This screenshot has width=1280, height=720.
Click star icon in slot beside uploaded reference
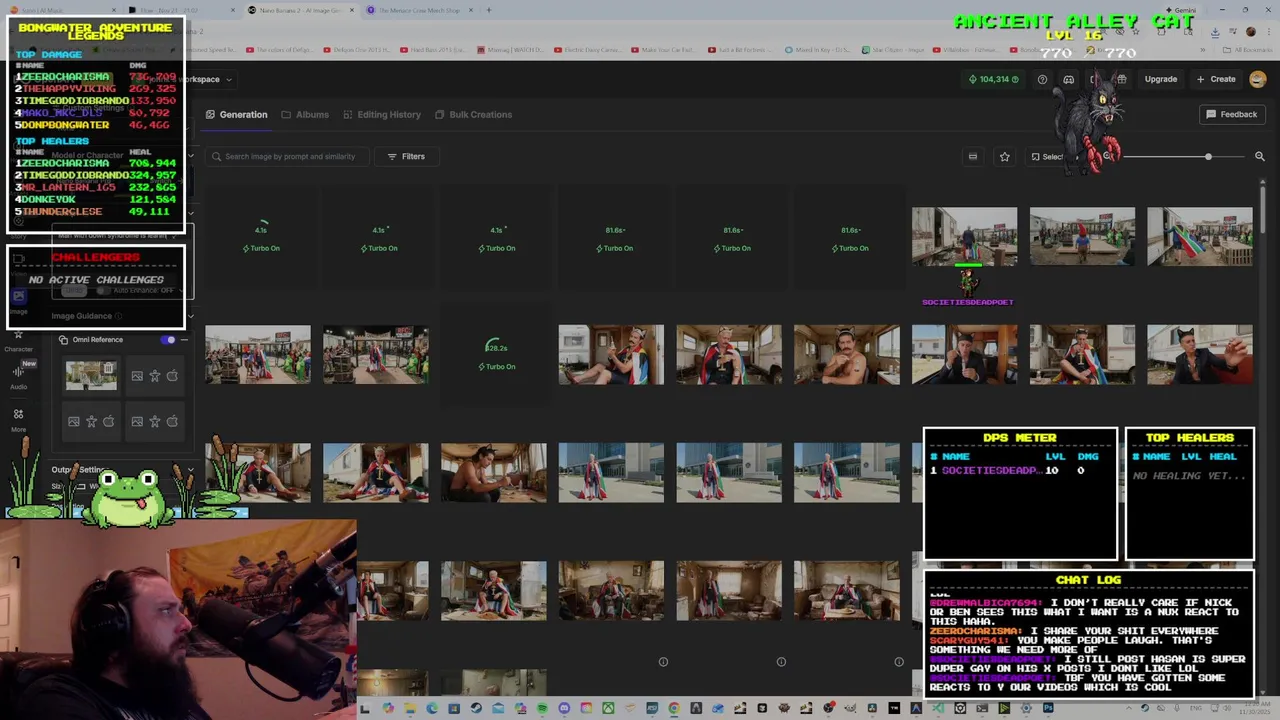155,376
